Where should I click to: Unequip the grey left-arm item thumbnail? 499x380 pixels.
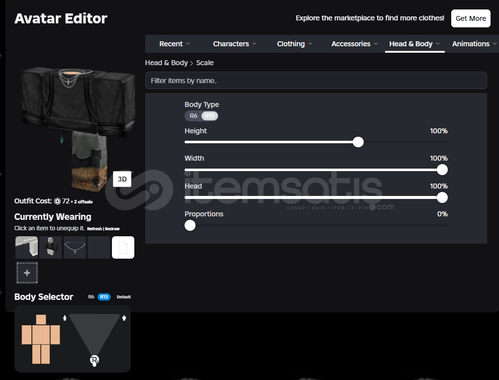(27, 247)
